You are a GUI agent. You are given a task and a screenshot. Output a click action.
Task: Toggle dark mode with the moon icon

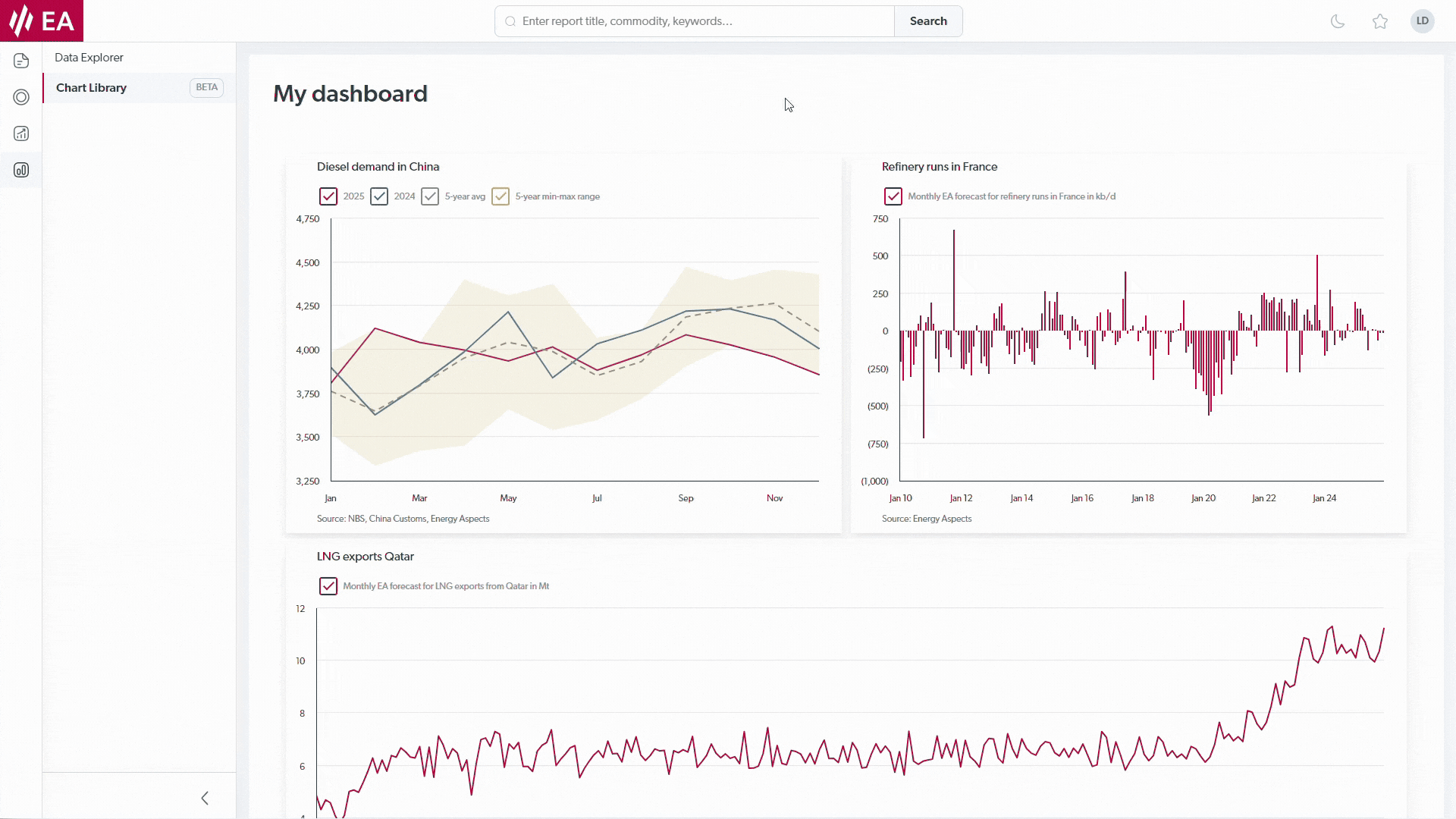tap(1338, 21)
